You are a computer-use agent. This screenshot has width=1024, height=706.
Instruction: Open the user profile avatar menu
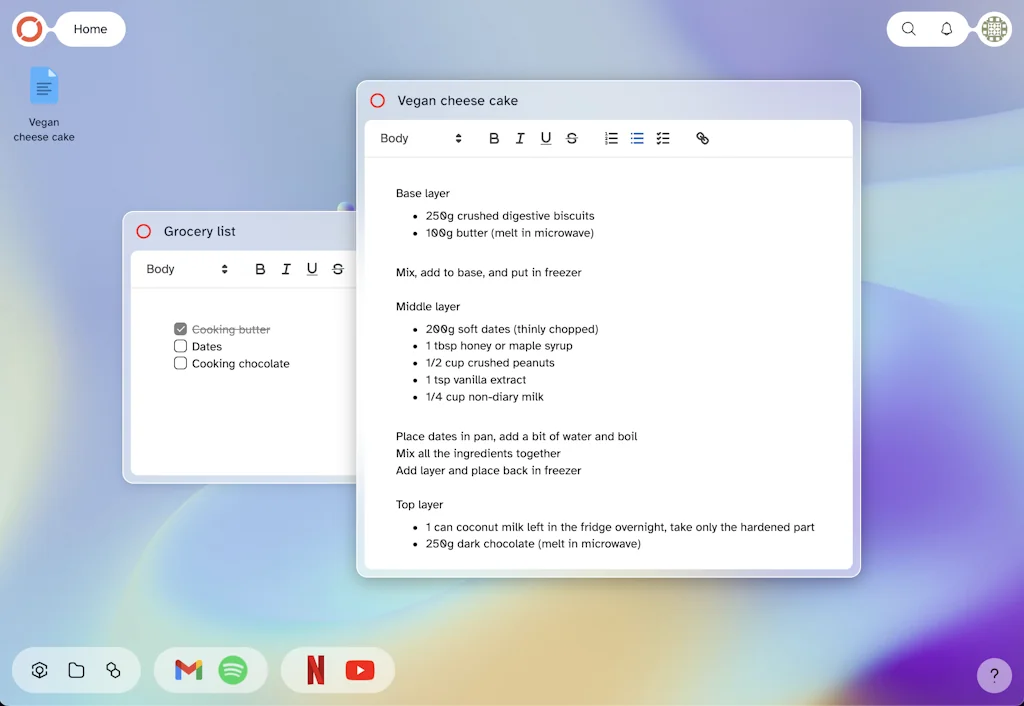[994, 29]
